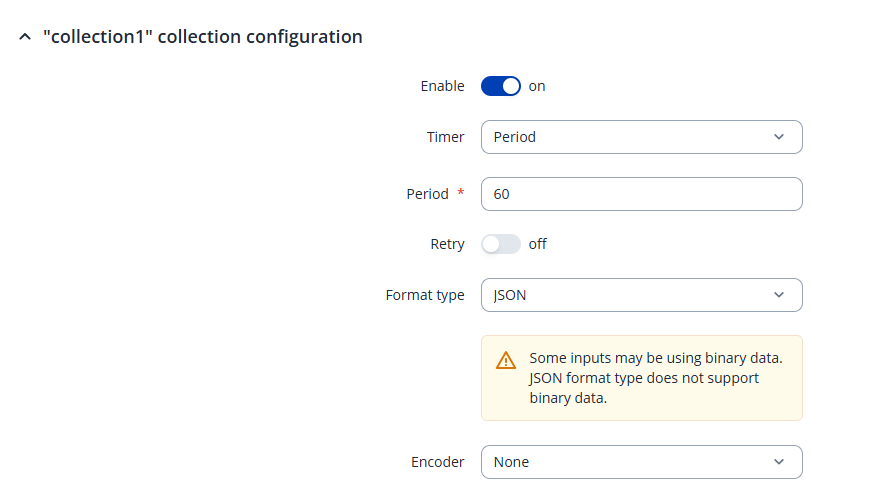This screenshot has height=502, width=876.
Task: Collapse the collection1 configuration section chevron
Action: click(x=25, y=37)
